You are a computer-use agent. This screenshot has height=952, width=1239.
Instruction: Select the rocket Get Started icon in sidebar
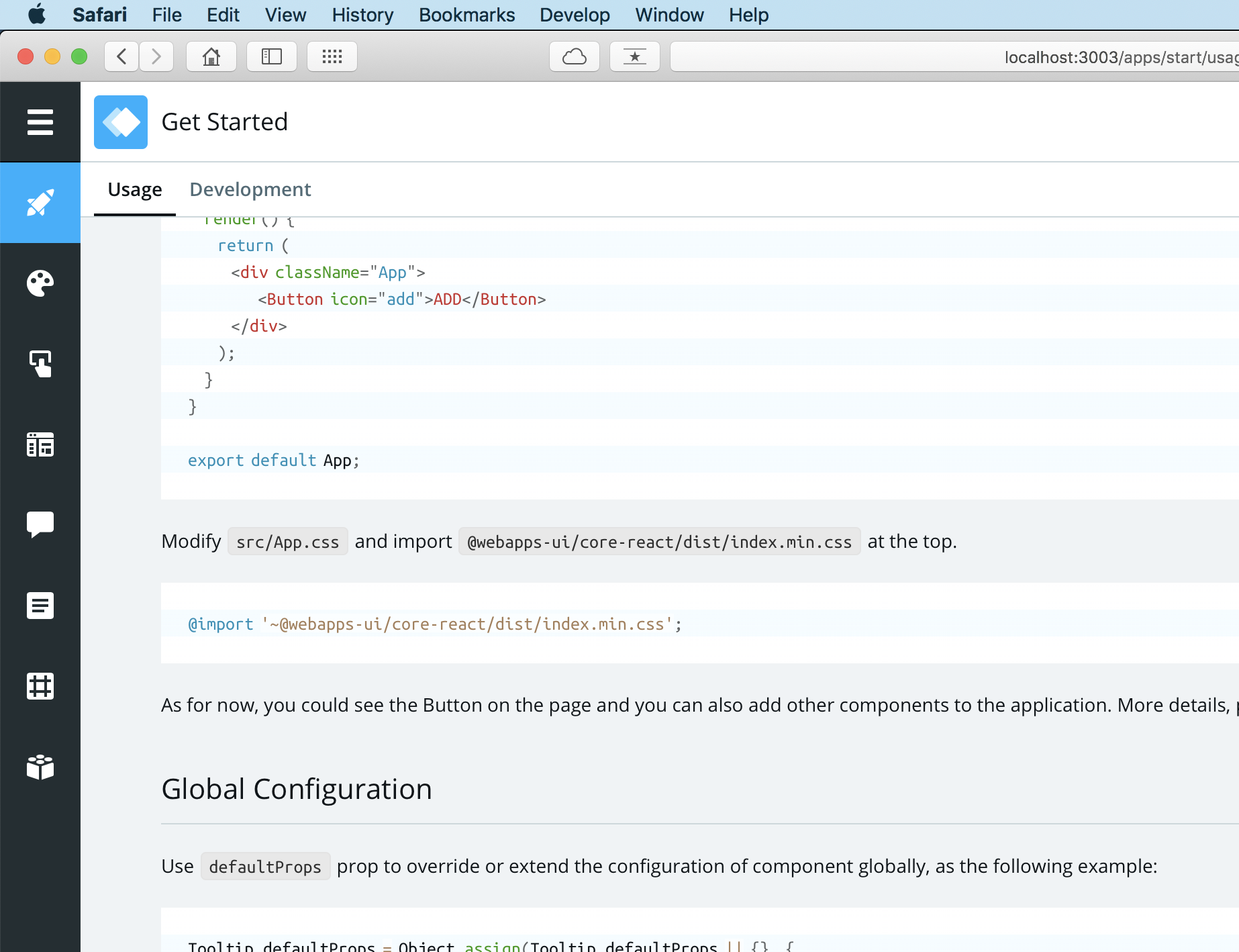40,202
